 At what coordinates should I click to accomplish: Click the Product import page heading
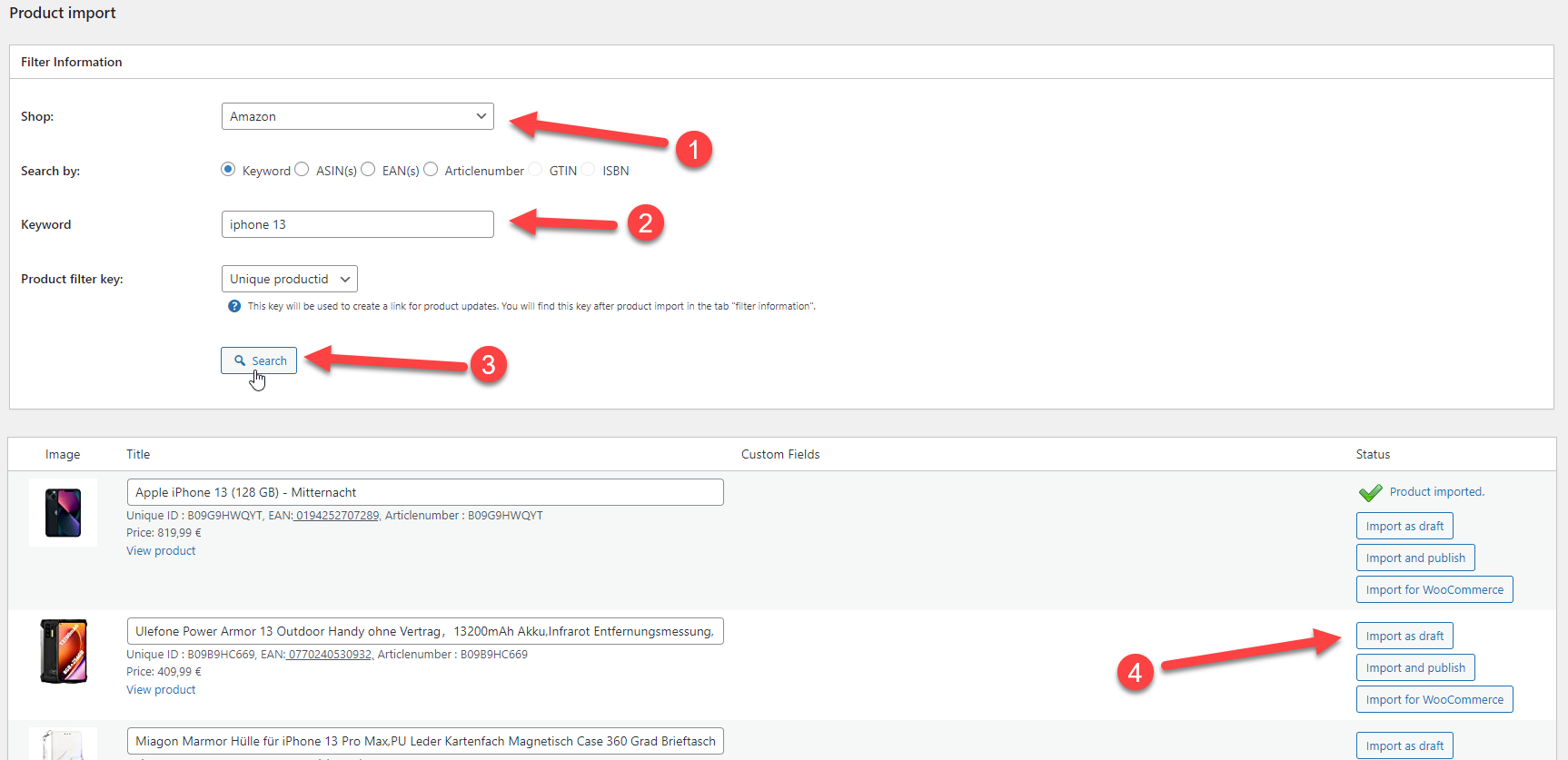pyautogui.click(x=63, y=13)
